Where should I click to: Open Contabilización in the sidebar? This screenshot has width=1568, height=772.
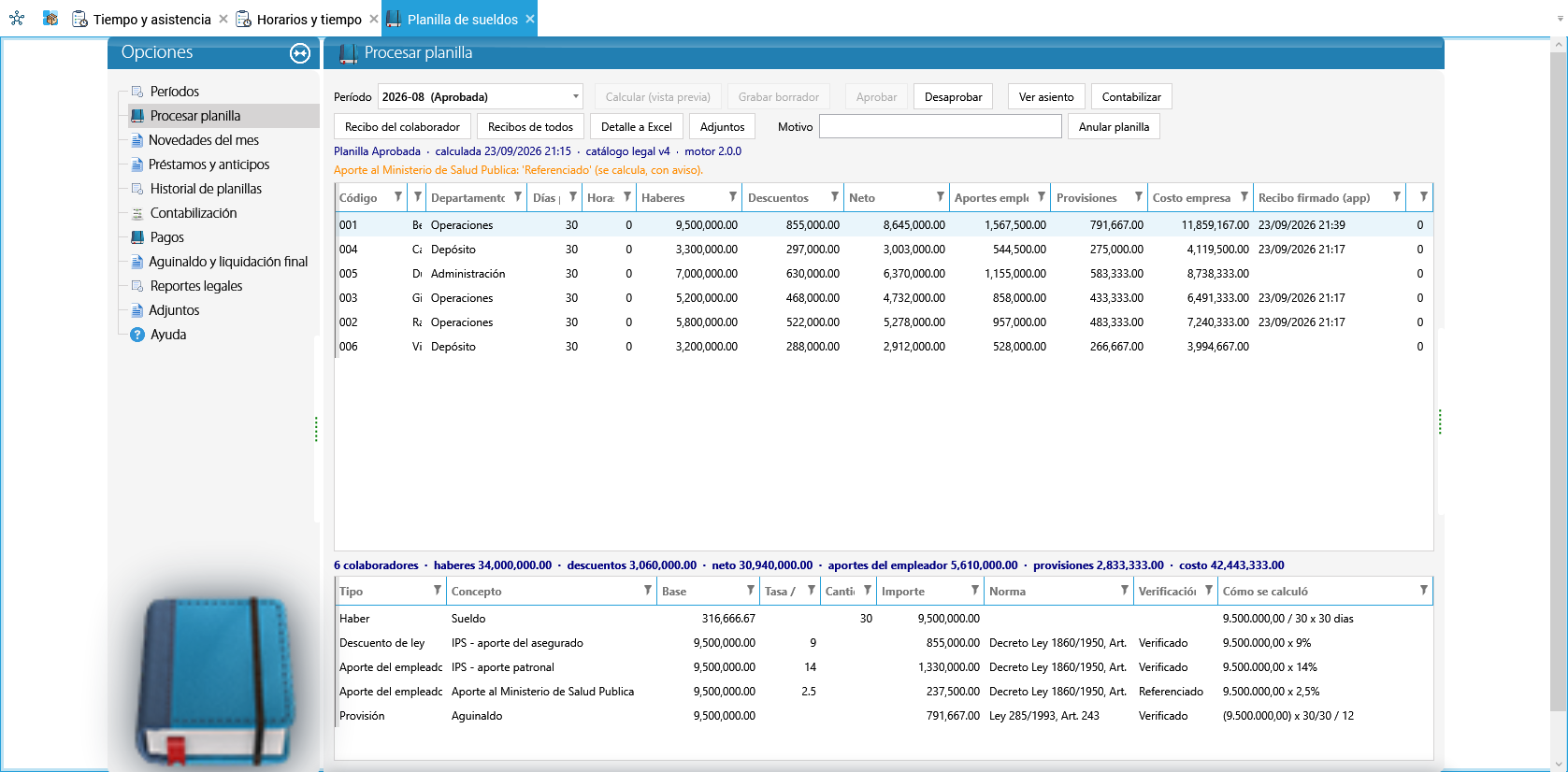(x=194, y=213)
